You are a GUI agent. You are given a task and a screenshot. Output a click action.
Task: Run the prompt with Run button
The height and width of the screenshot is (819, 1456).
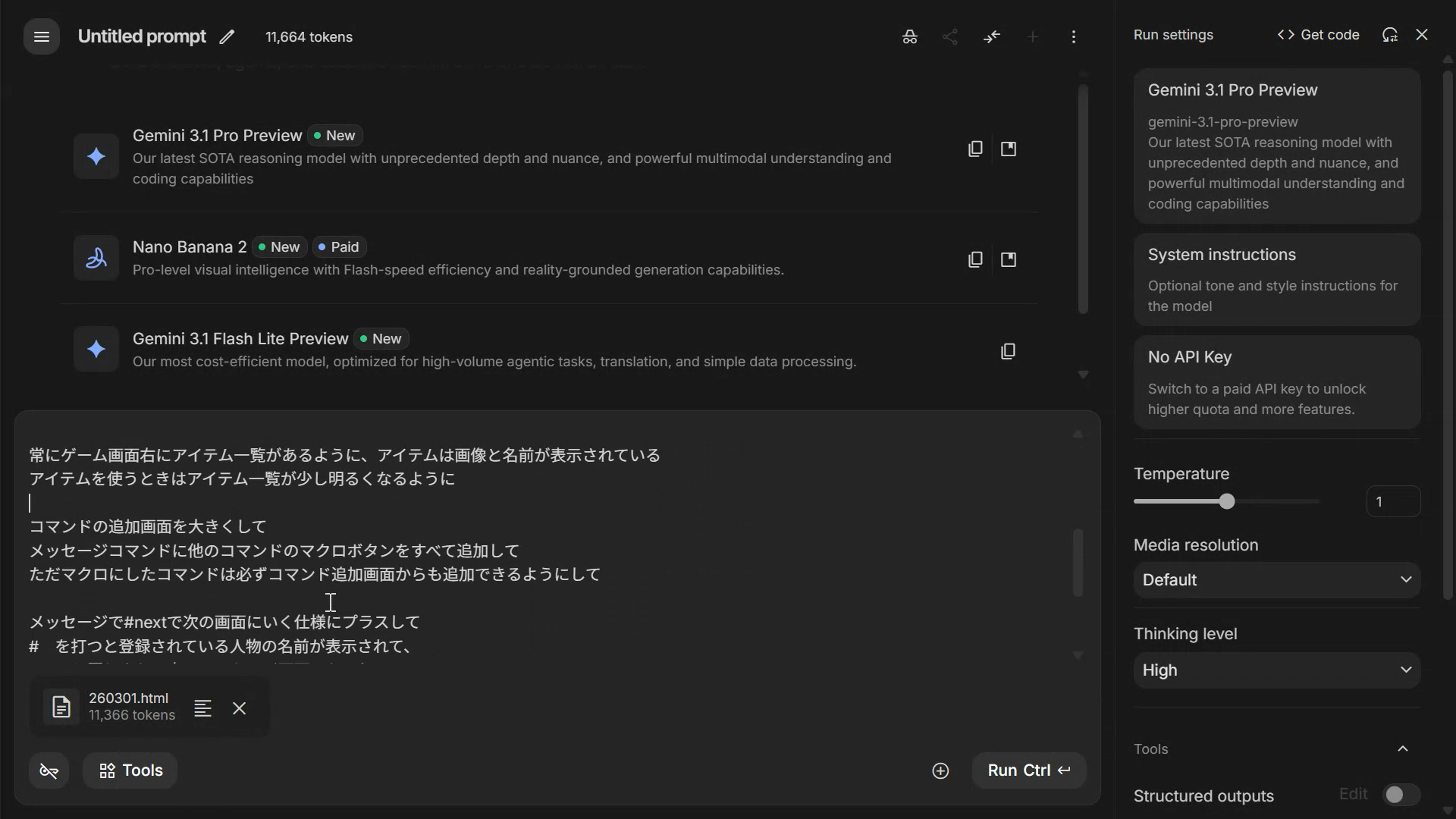click(x=1029, y=770)
